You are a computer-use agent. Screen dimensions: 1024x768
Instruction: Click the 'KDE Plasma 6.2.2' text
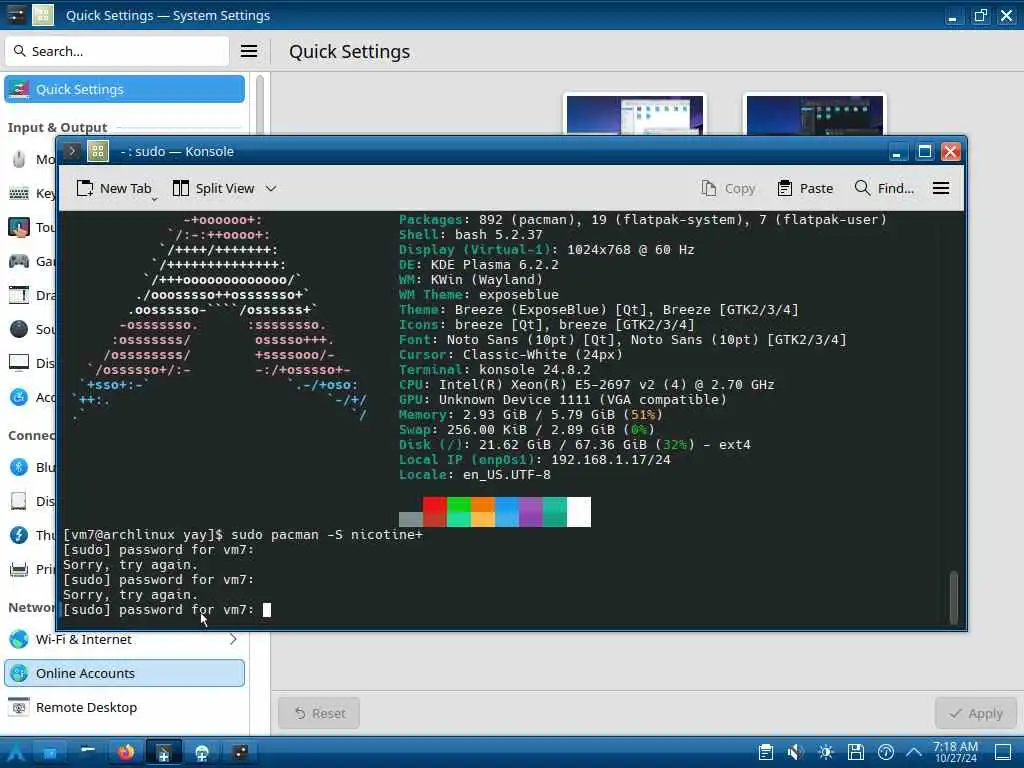pos(494,264)
